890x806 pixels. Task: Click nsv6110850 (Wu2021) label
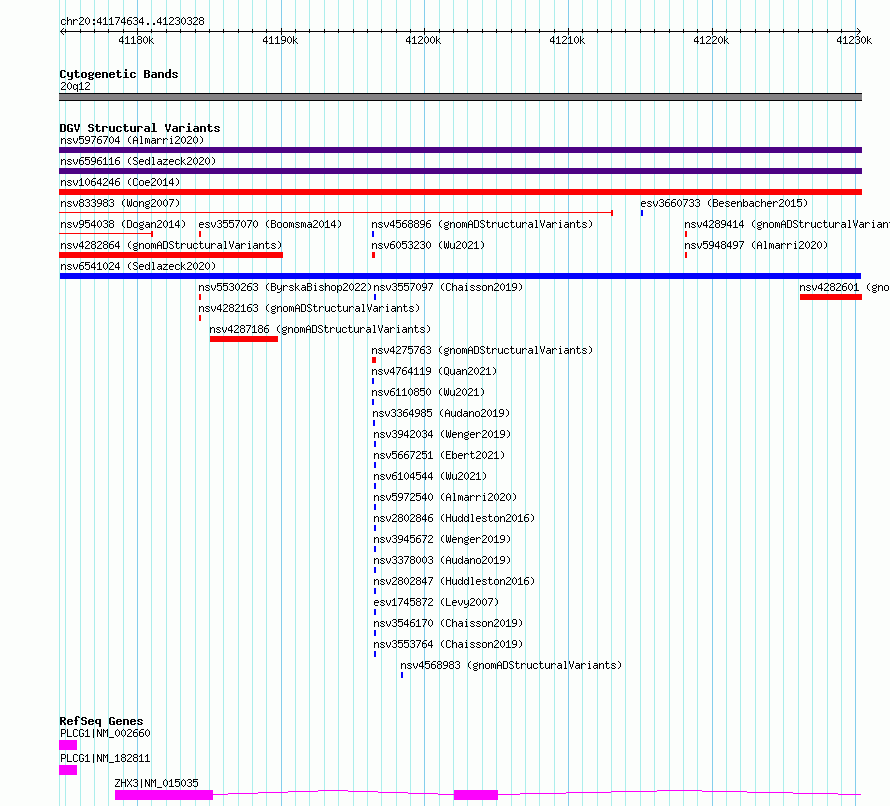point(428,392)
